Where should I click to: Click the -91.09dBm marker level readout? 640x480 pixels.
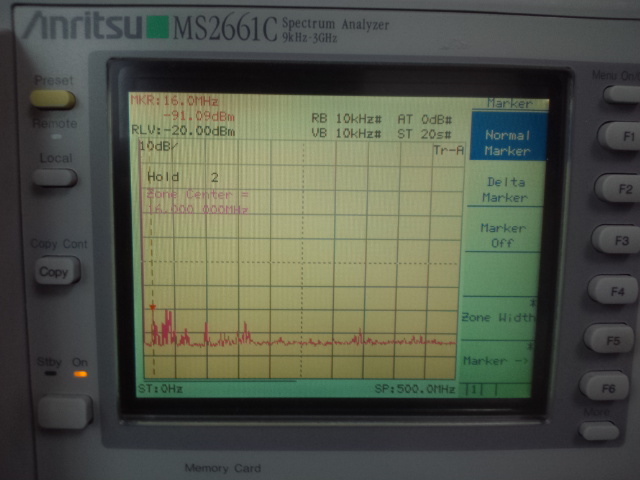[199, 117]
